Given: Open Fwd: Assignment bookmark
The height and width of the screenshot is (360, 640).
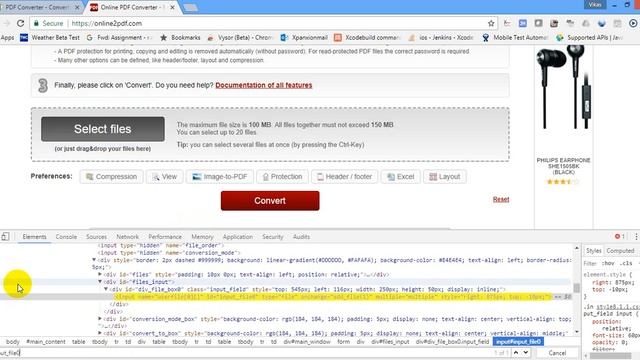Looking at the screenshot, I should [x=119, y=38].
